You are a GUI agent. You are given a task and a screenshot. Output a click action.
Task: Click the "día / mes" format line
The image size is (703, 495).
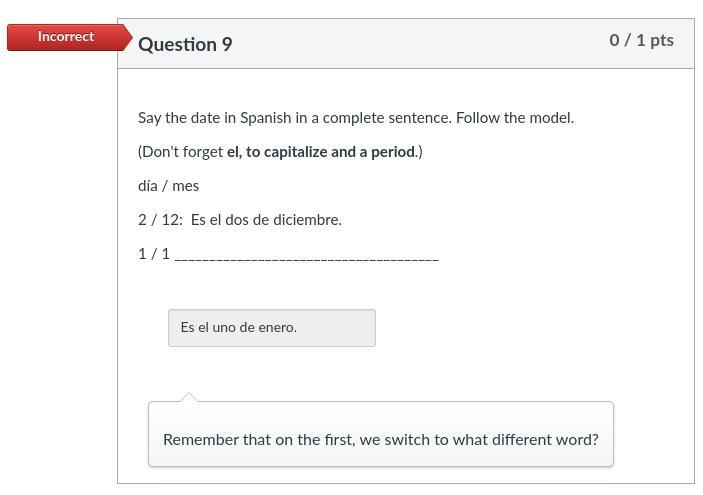168,186
